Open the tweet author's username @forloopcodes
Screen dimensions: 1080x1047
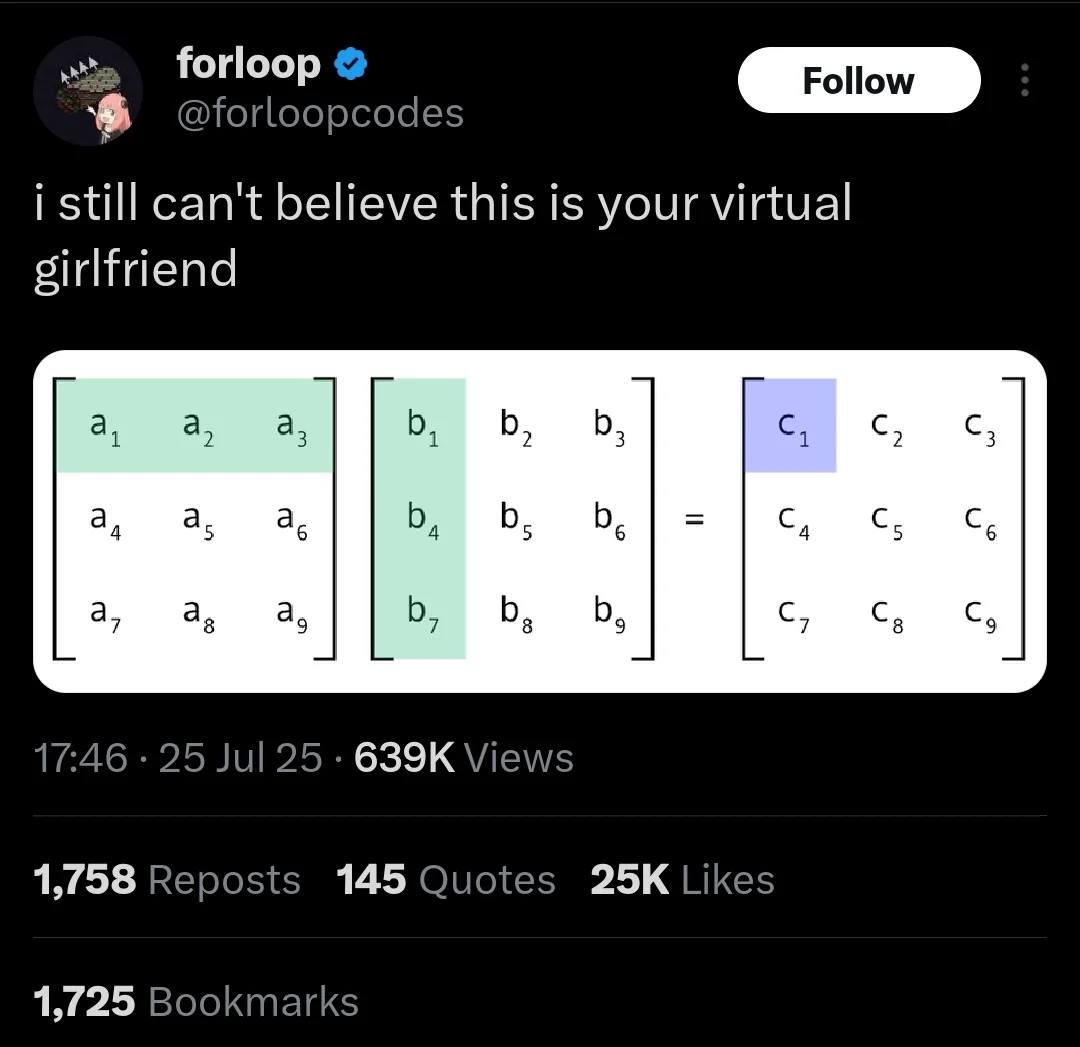tap(321, 113)
